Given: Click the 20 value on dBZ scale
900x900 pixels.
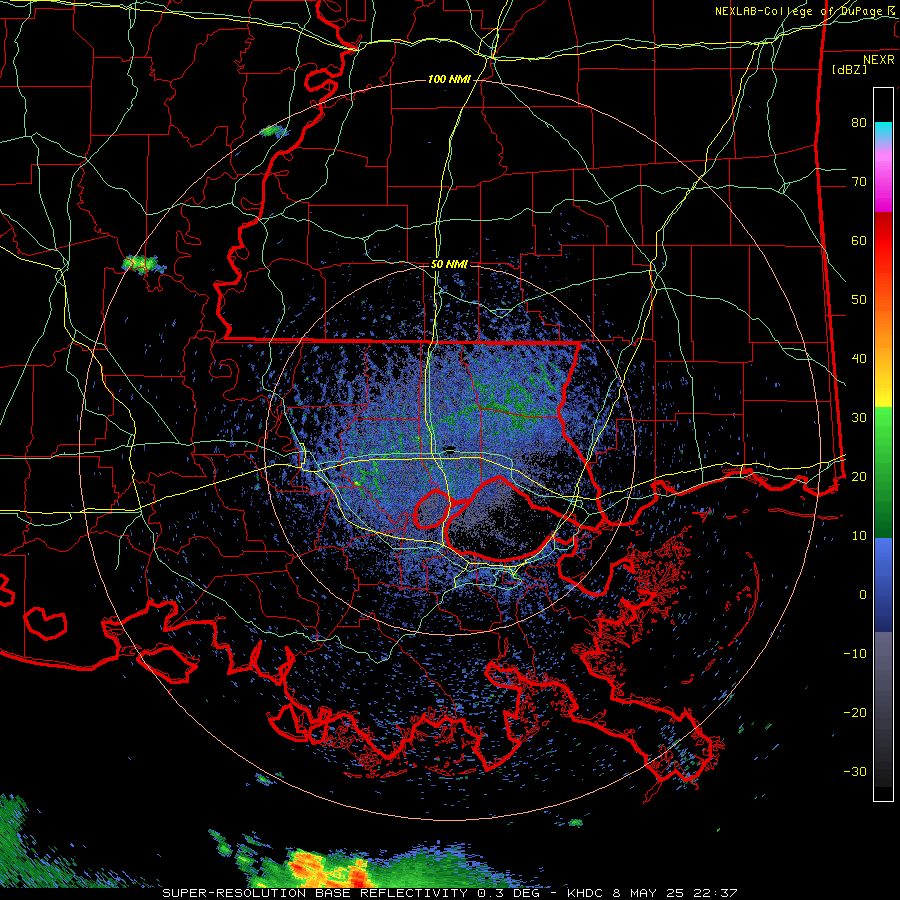Looking at the screenshot, I should pyautogui.click(x=859, y=477).
